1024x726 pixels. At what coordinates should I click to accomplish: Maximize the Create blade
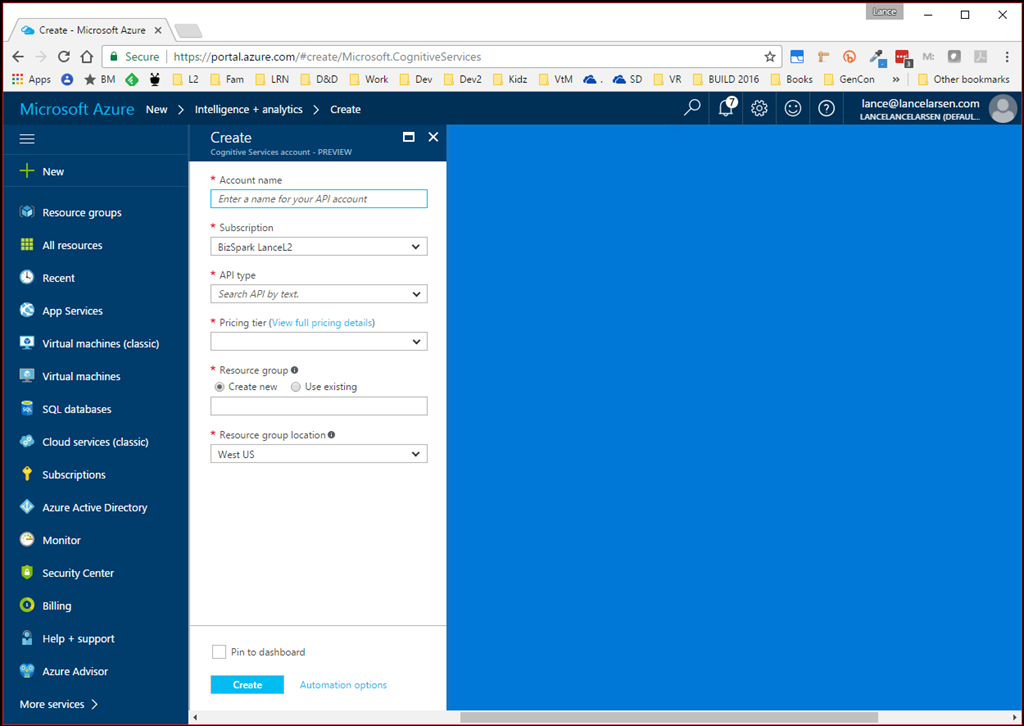(x=409, y=137)
